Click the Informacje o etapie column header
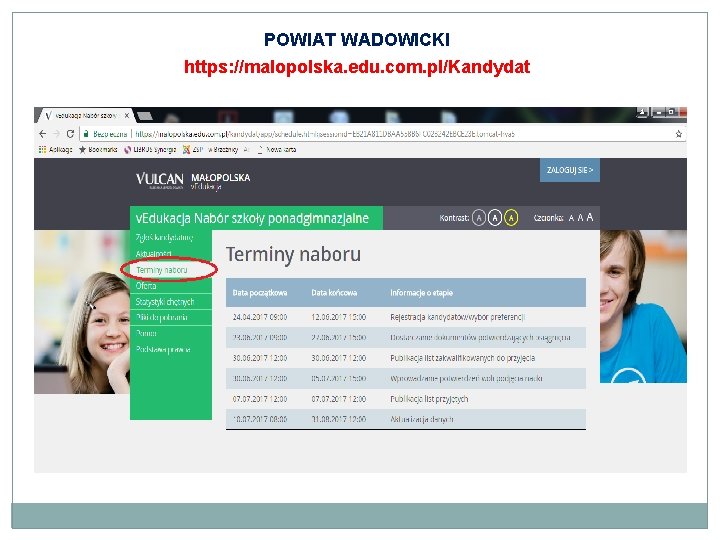The image size is (720, 540). click(421, 292)
